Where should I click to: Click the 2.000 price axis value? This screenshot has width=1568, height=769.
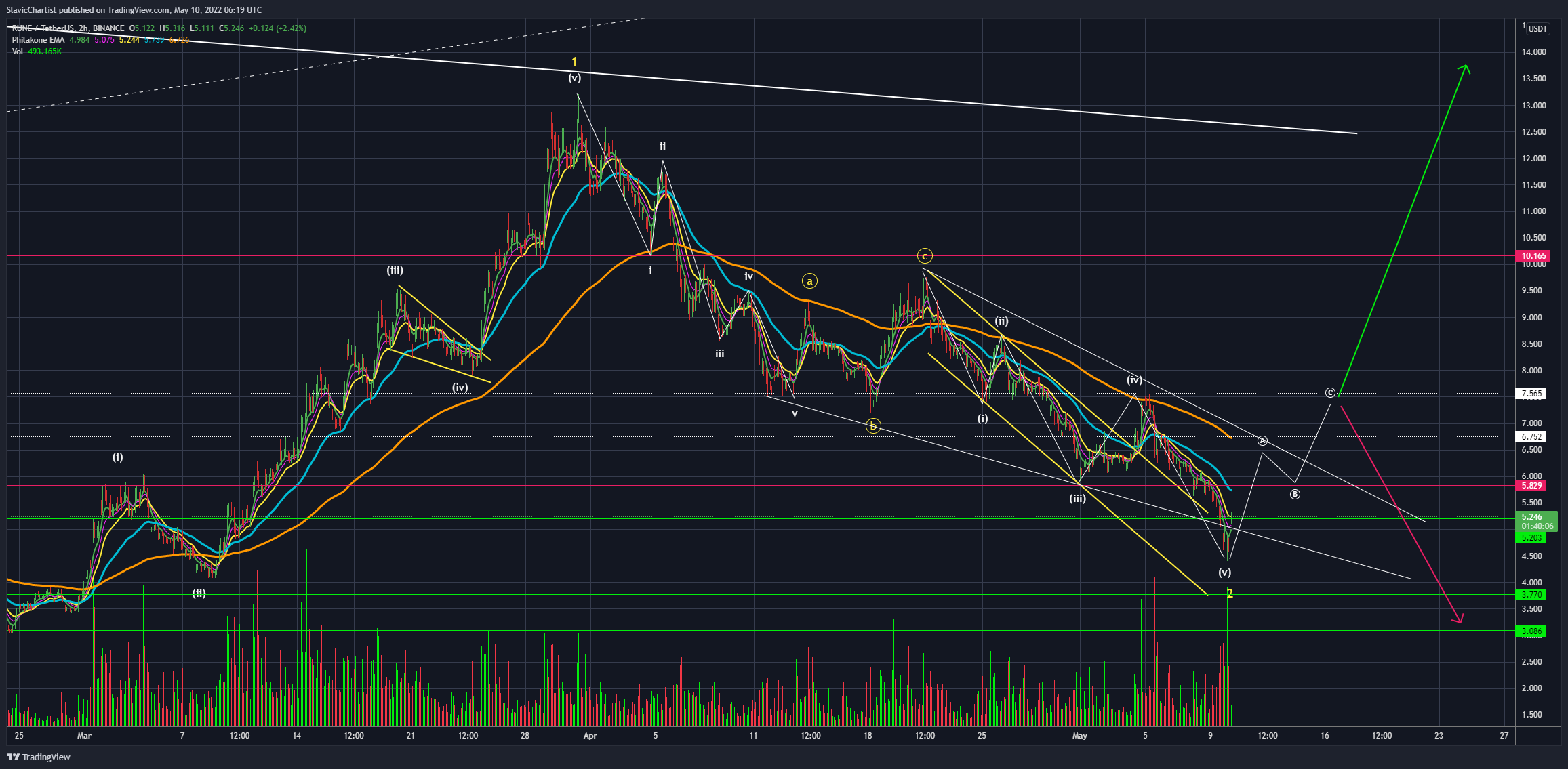(1532, 688)
